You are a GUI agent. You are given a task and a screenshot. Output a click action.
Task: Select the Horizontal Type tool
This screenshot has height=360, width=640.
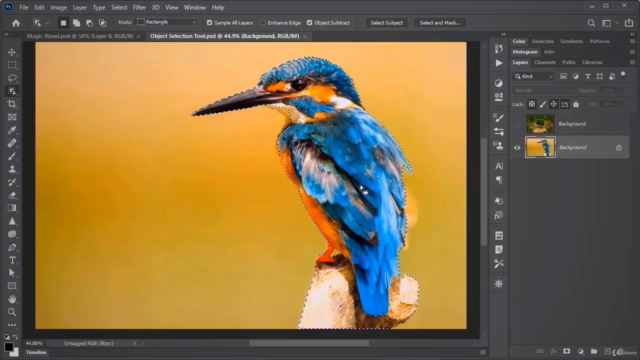[x=12, y=260]
